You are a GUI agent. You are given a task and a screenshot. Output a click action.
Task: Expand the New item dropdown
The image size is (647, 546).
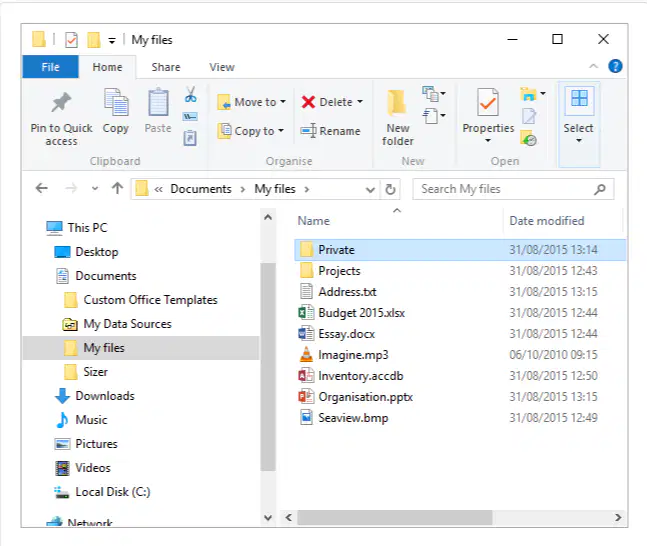[434, 94]
